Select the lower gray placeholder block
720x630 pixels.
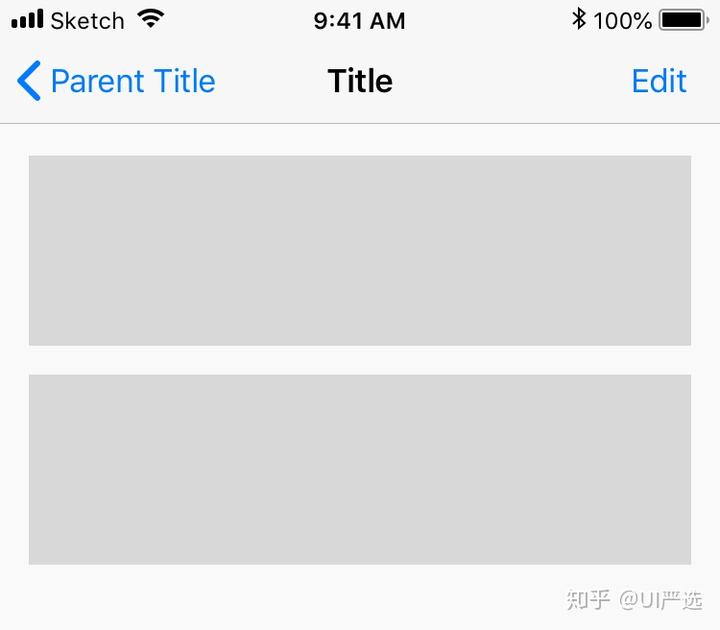pos(360,469)
